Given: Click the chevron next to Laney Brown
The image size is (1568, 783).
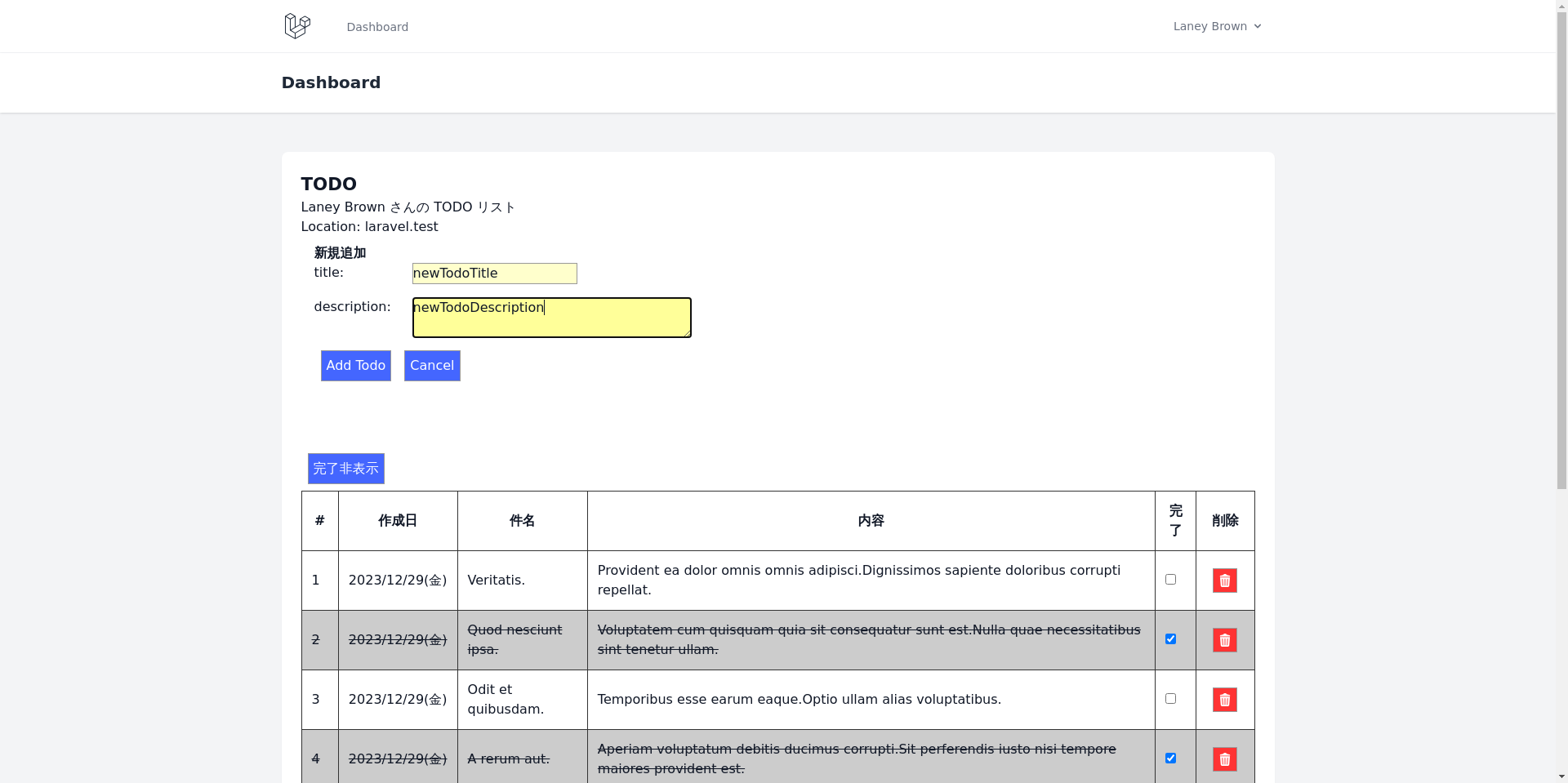Looking at the screenshot, I should click(1256, 25).
